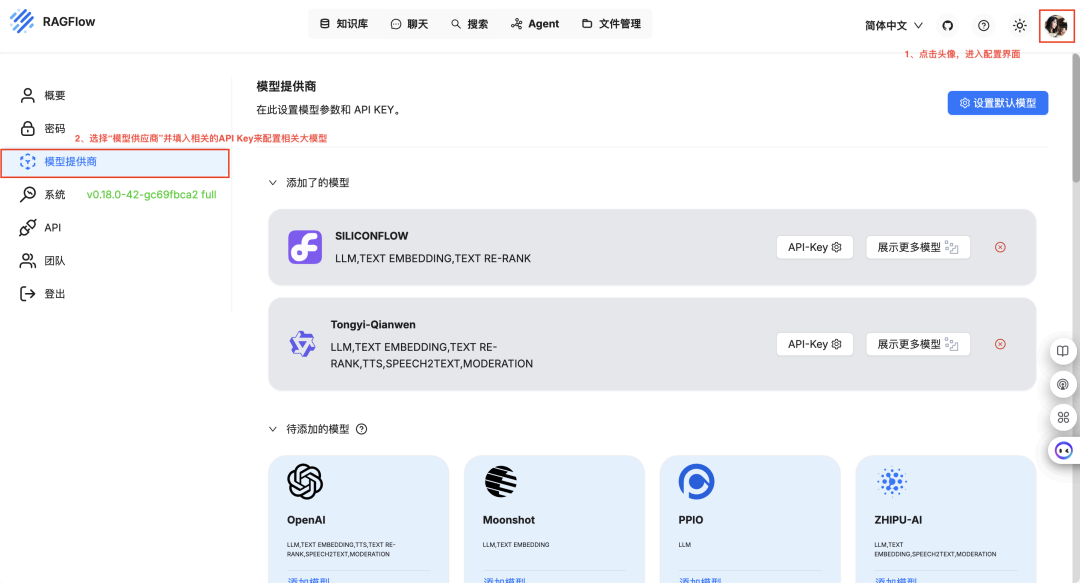Open the API-Key button for SILICONFLOW
1080x583 pixels.
pos(815,247)
